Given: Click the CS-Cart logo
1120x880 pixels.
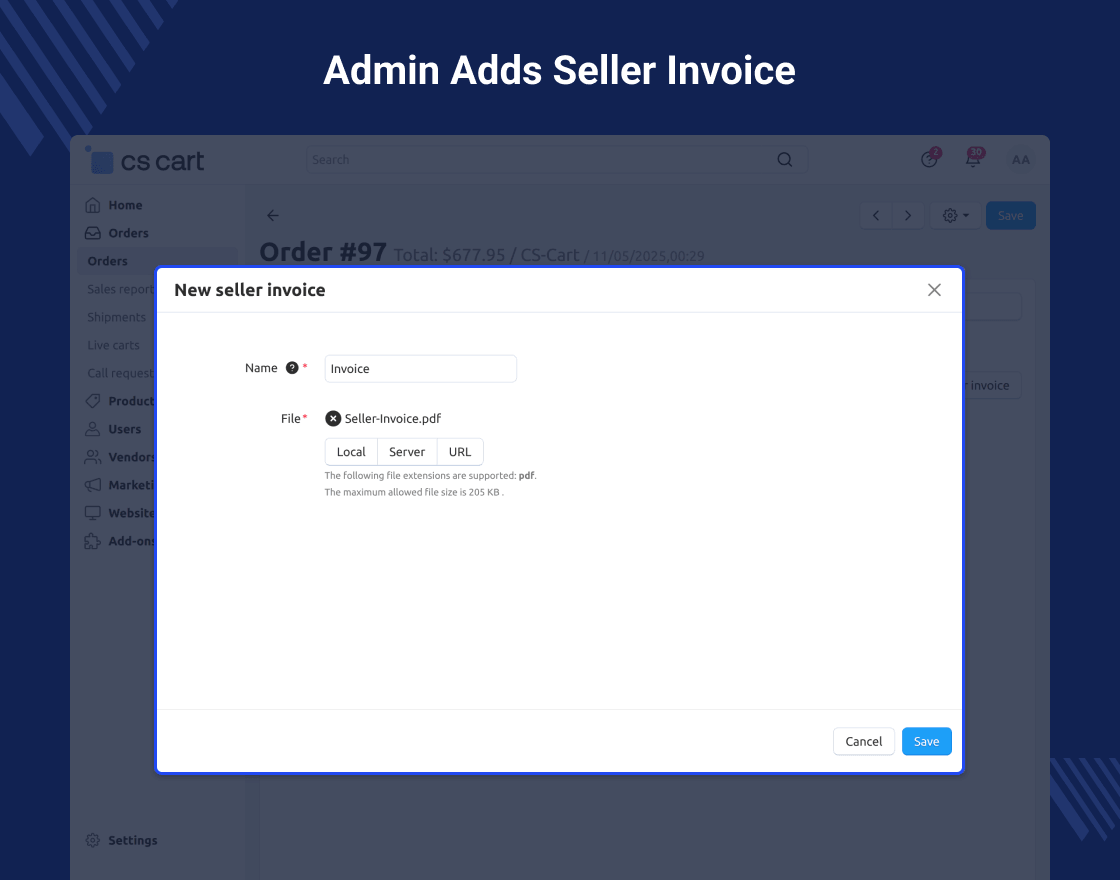Looking at the screenshot, I should (146, 161).
